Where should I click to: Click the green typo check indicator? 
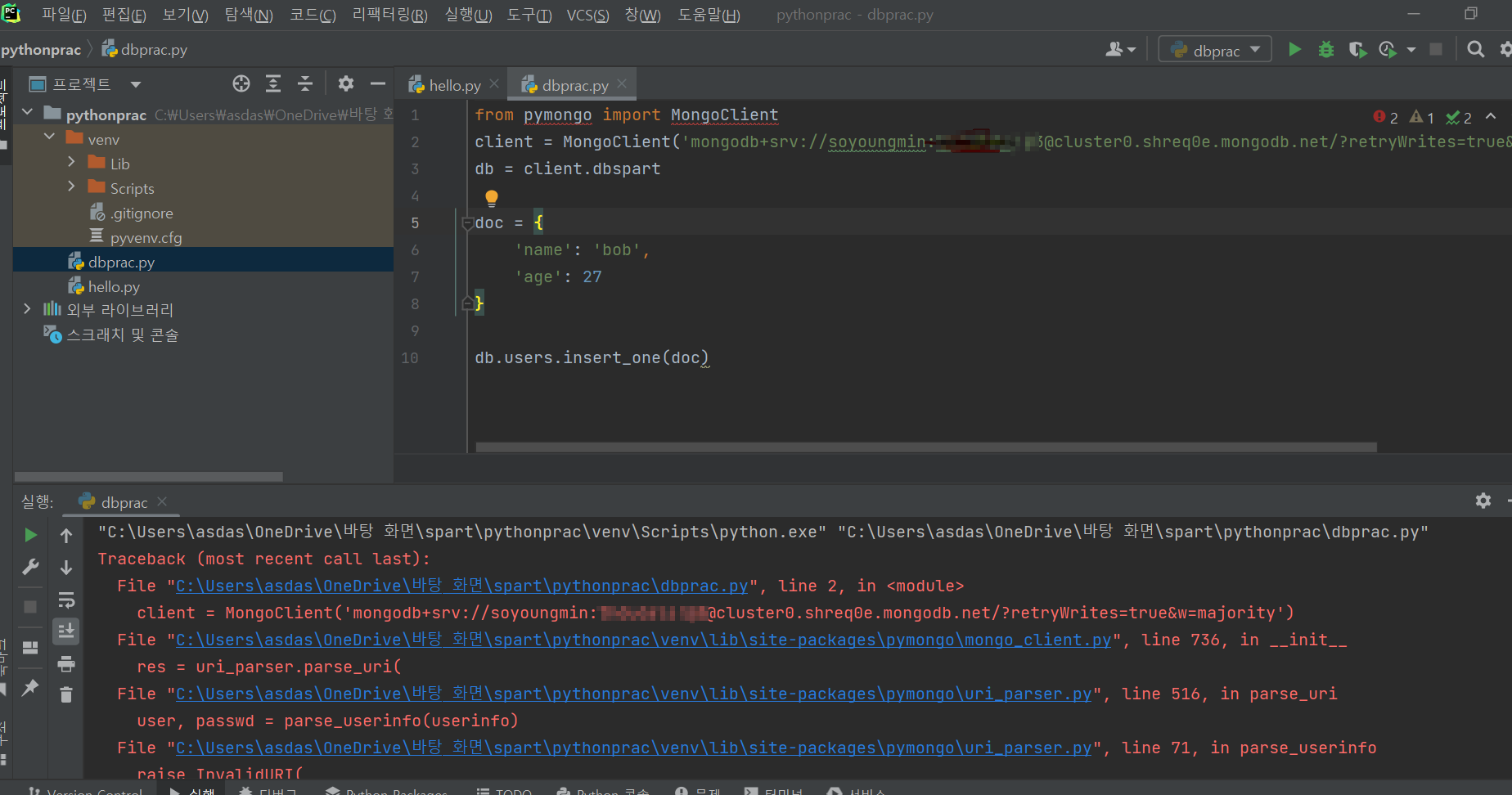click(x=1459, y=117)
